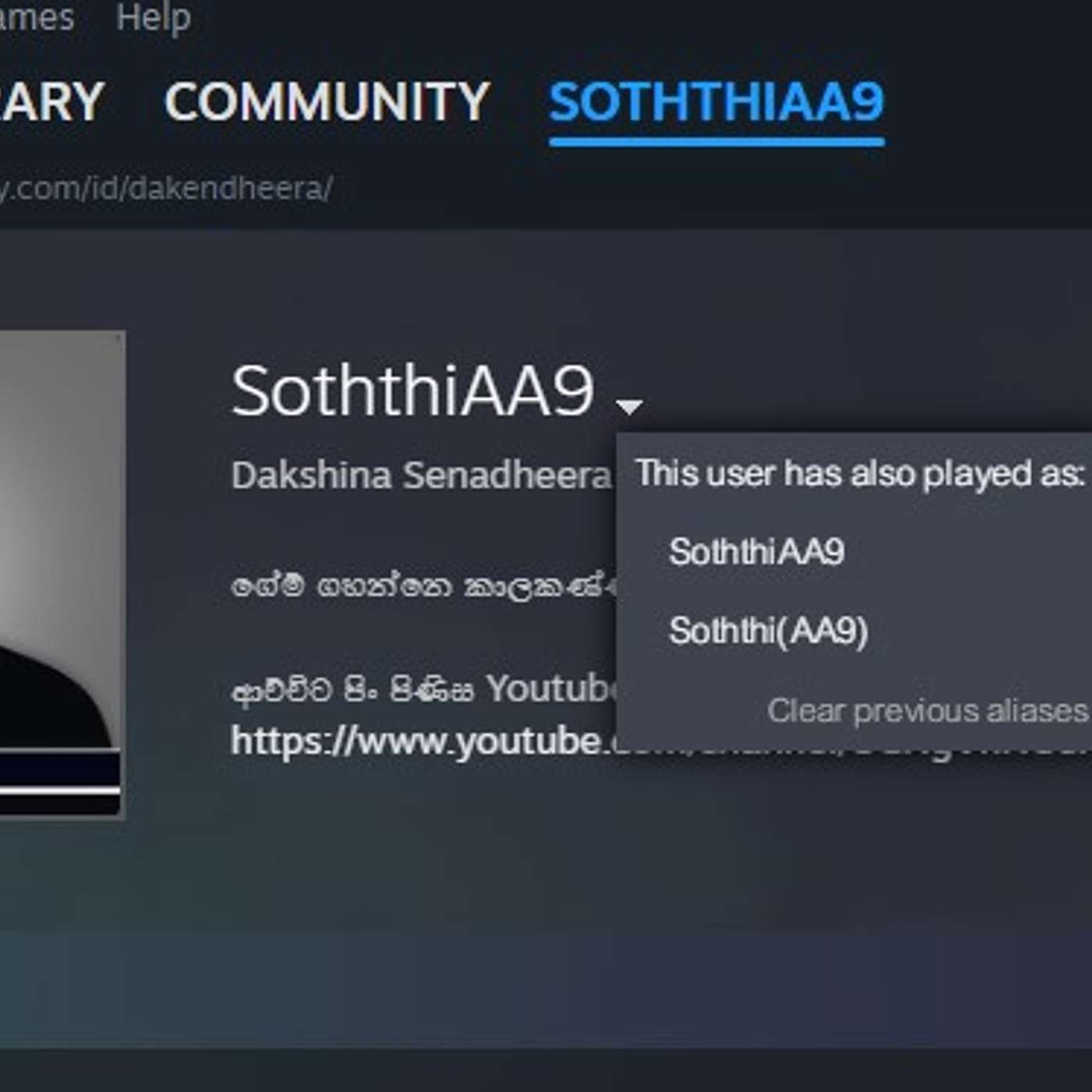Screen dimensions: 1092x1092
Task: Open the partially visible Games menu
Action: [x=36, y=17]
